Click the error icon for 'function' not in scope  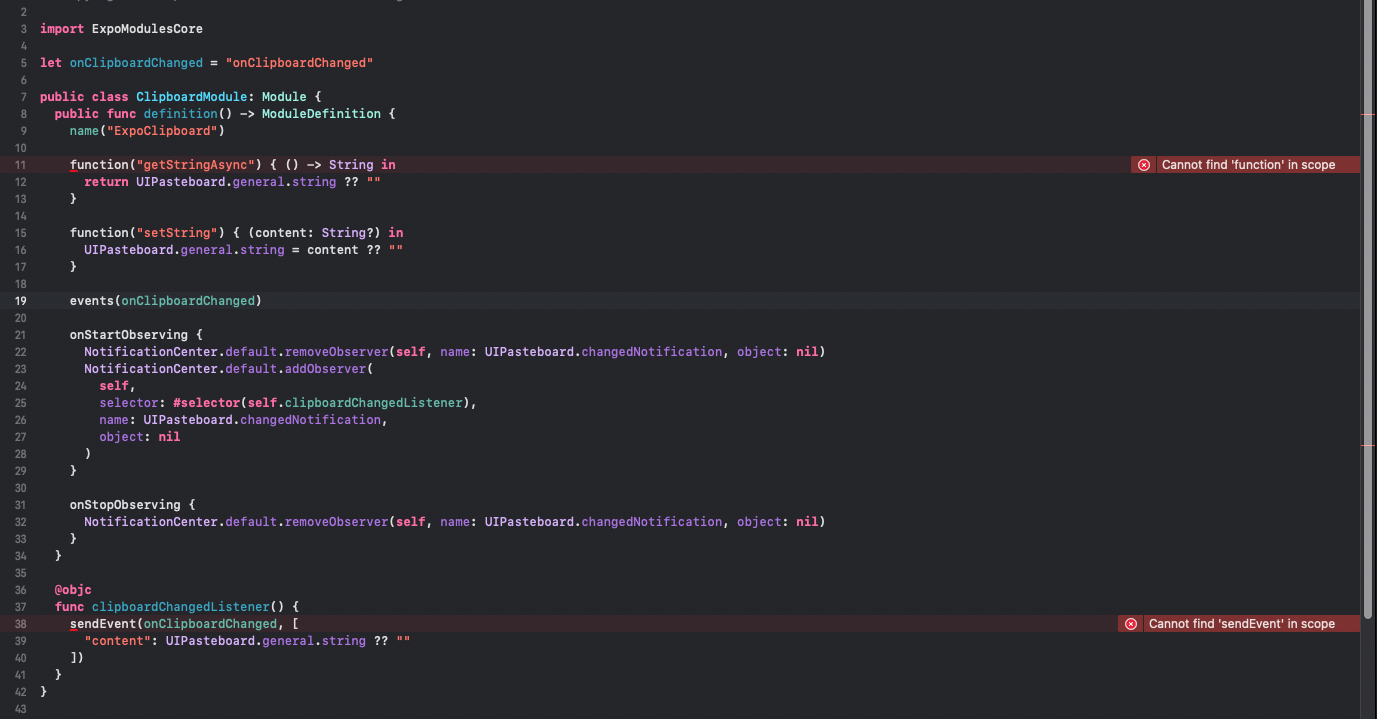[1144, 165]
